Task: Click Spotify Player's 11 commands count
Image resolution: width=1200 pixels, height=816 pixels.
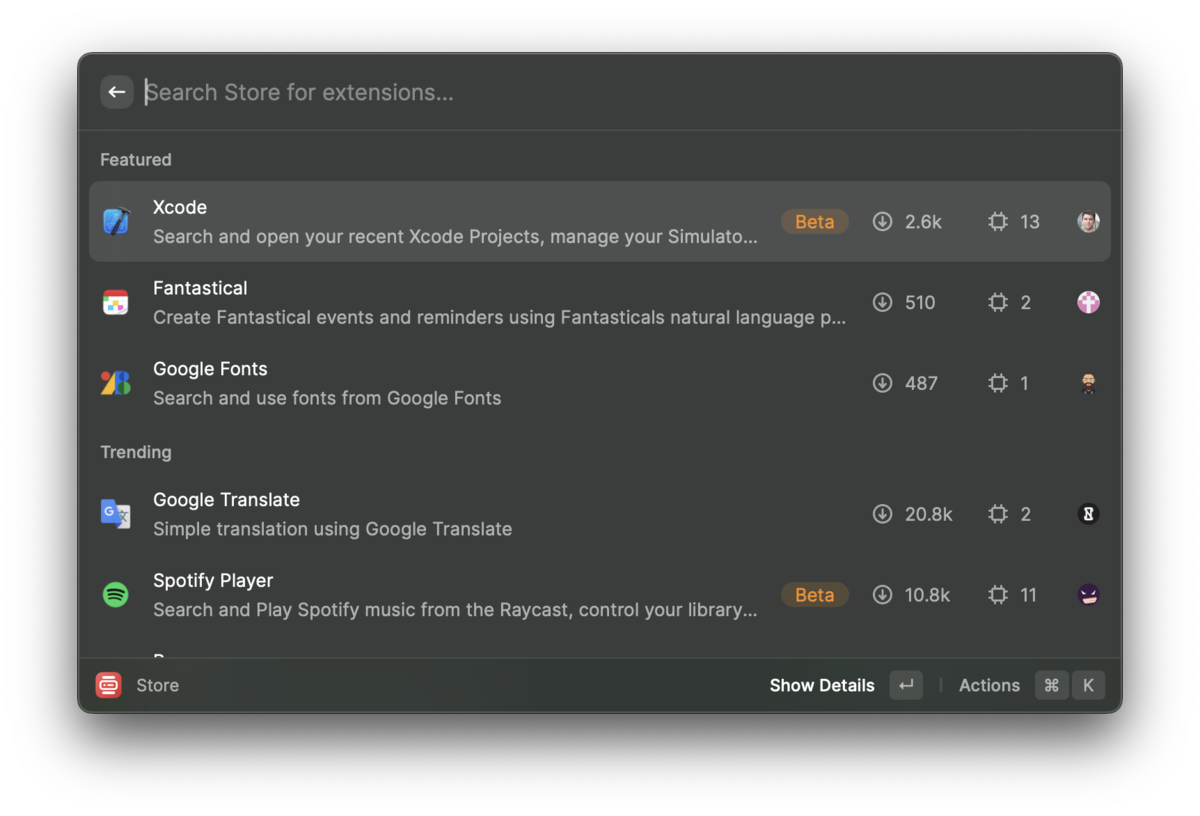Action: point(1028,595)
